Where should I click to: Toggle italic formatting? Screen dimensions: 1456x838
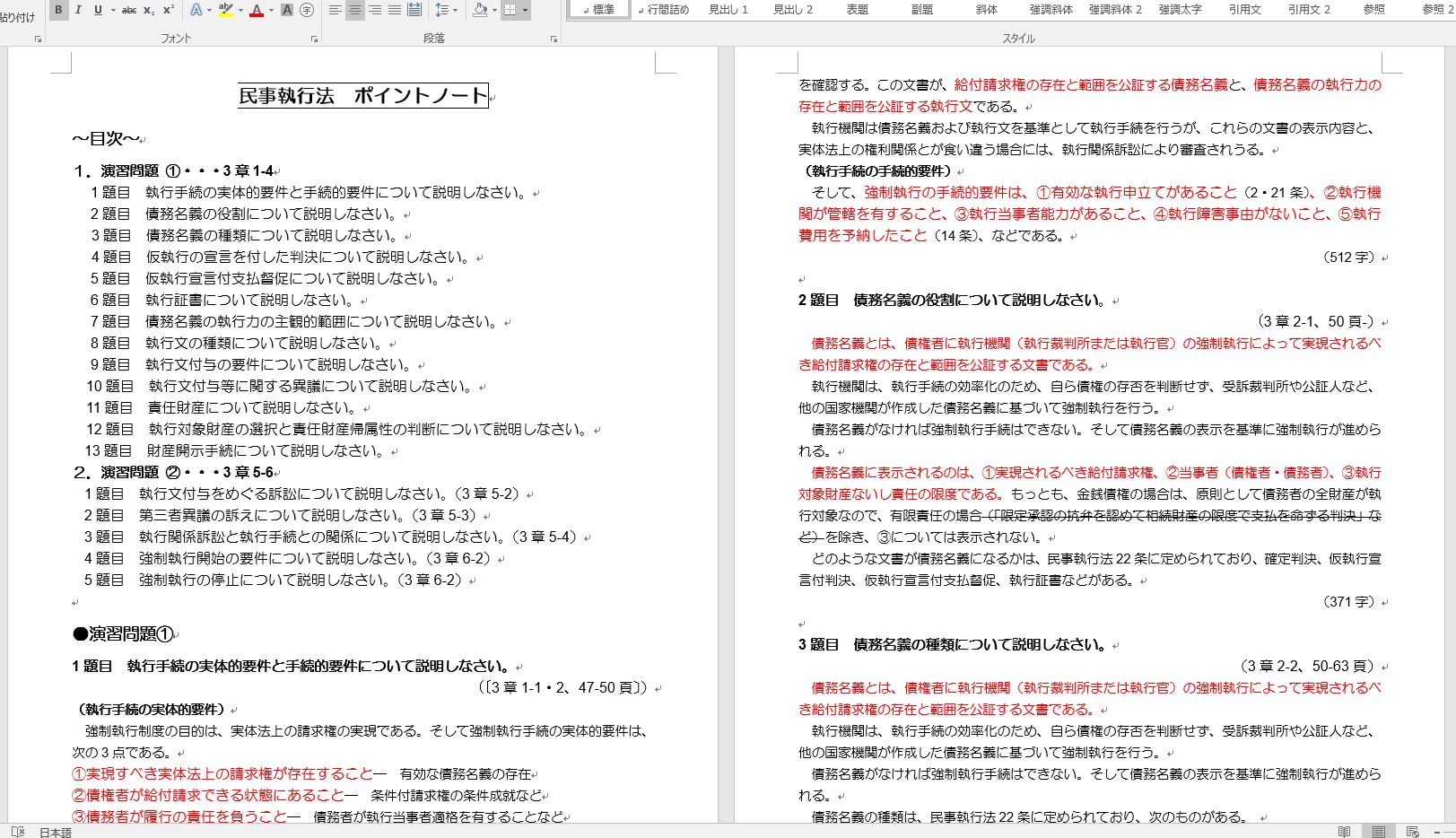pos(77,10)
